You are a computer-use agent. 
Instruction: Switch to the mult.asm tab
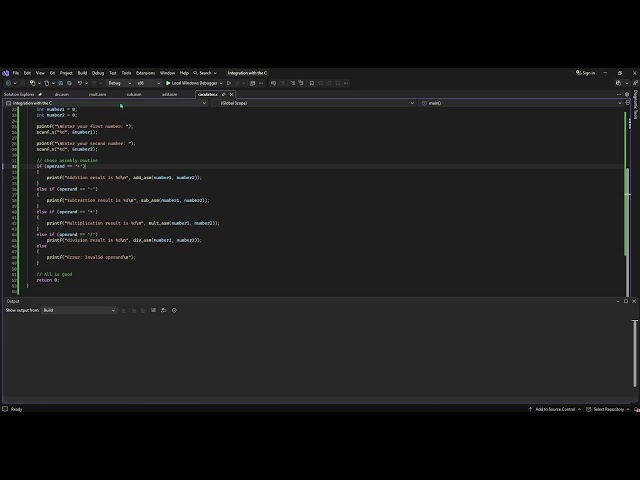point(98,94)
